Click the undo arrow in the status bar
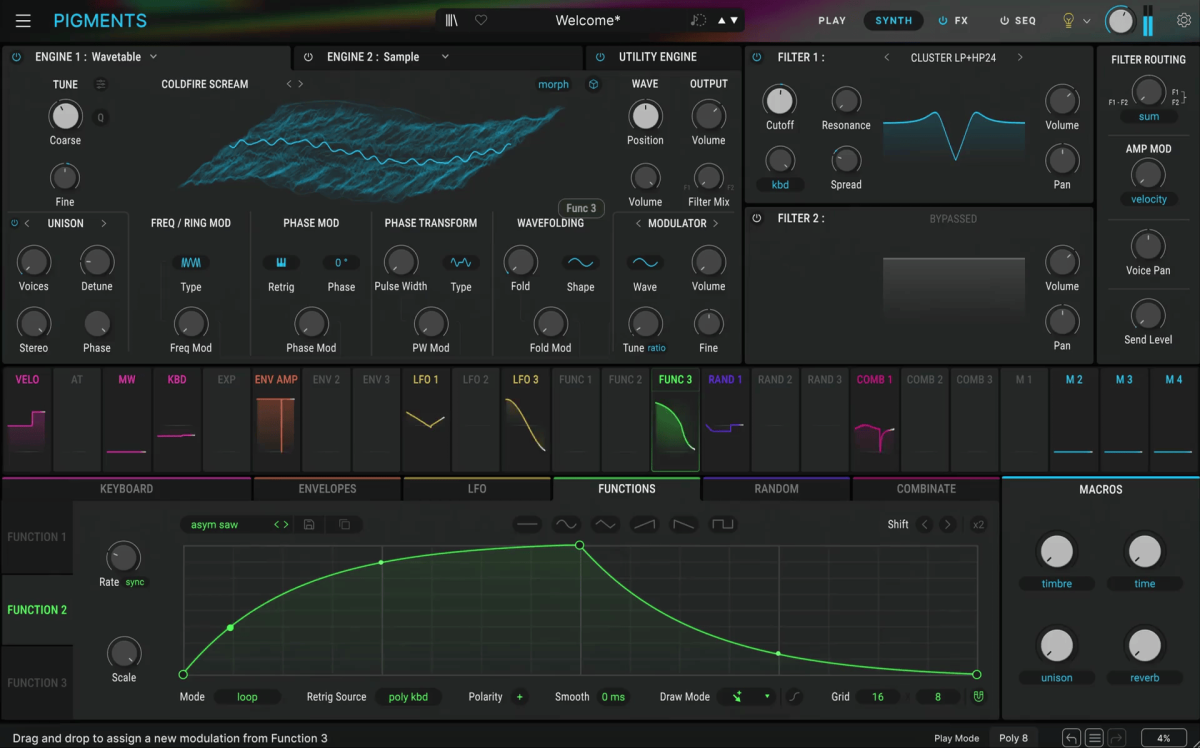The image size is (1200, 748). click(1071, 738)
